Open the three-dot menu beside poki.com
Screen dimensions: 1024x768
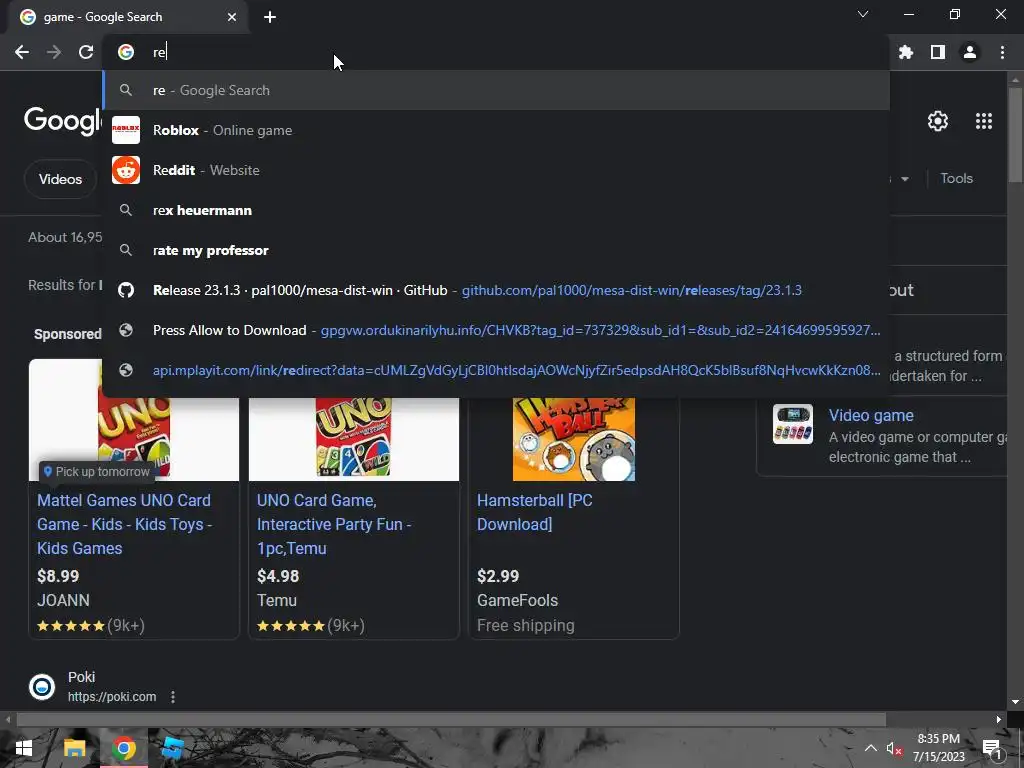click(172, 697)
